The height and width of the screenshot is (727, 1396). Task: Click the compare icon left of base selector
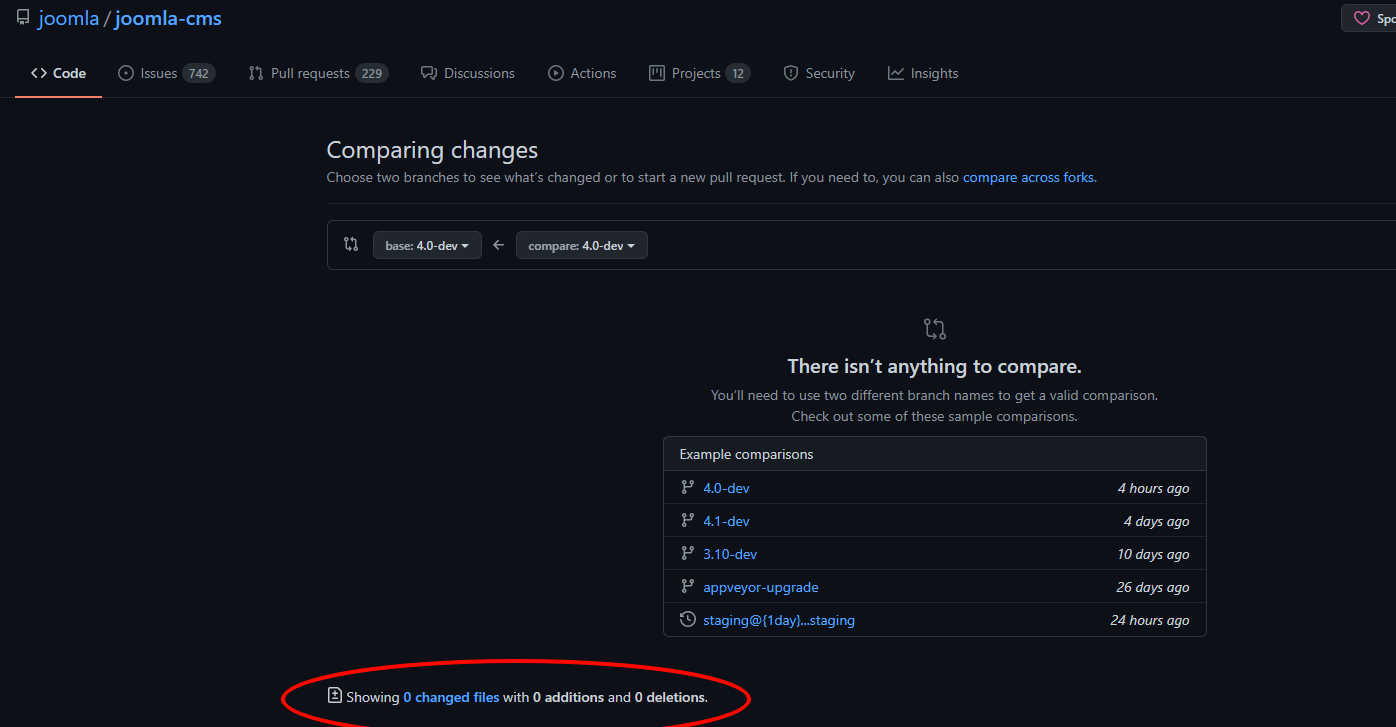tap(351, 244)
